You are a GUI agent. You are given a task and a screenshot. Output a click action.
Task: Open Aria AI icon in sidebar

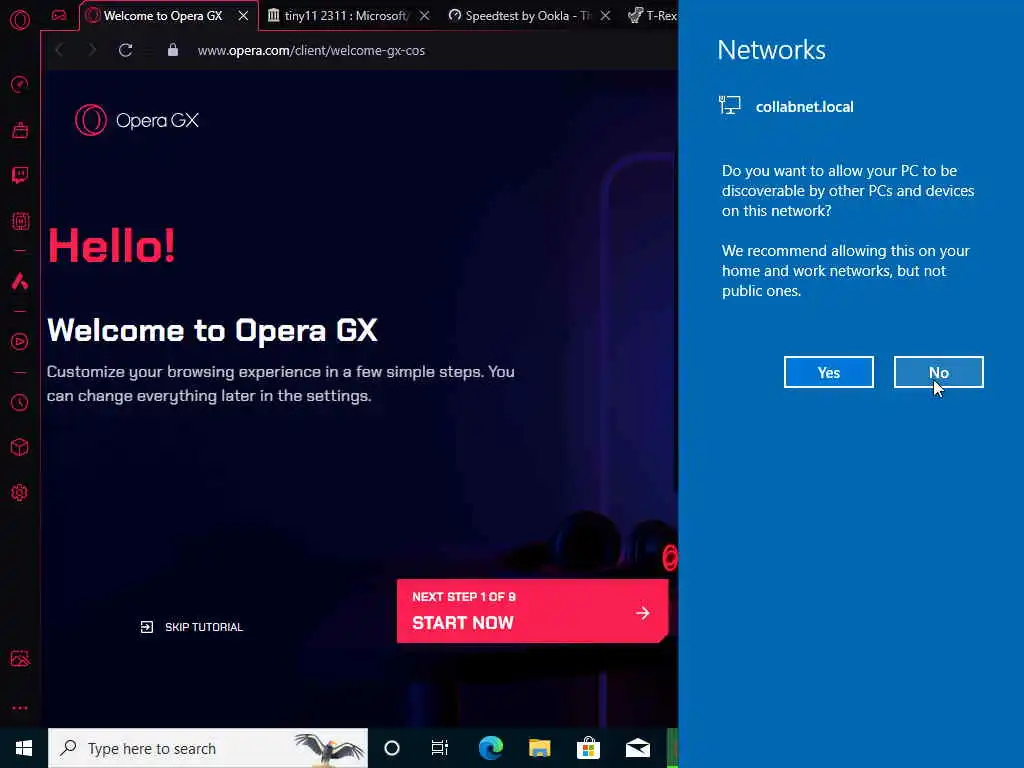pos(20,281)
